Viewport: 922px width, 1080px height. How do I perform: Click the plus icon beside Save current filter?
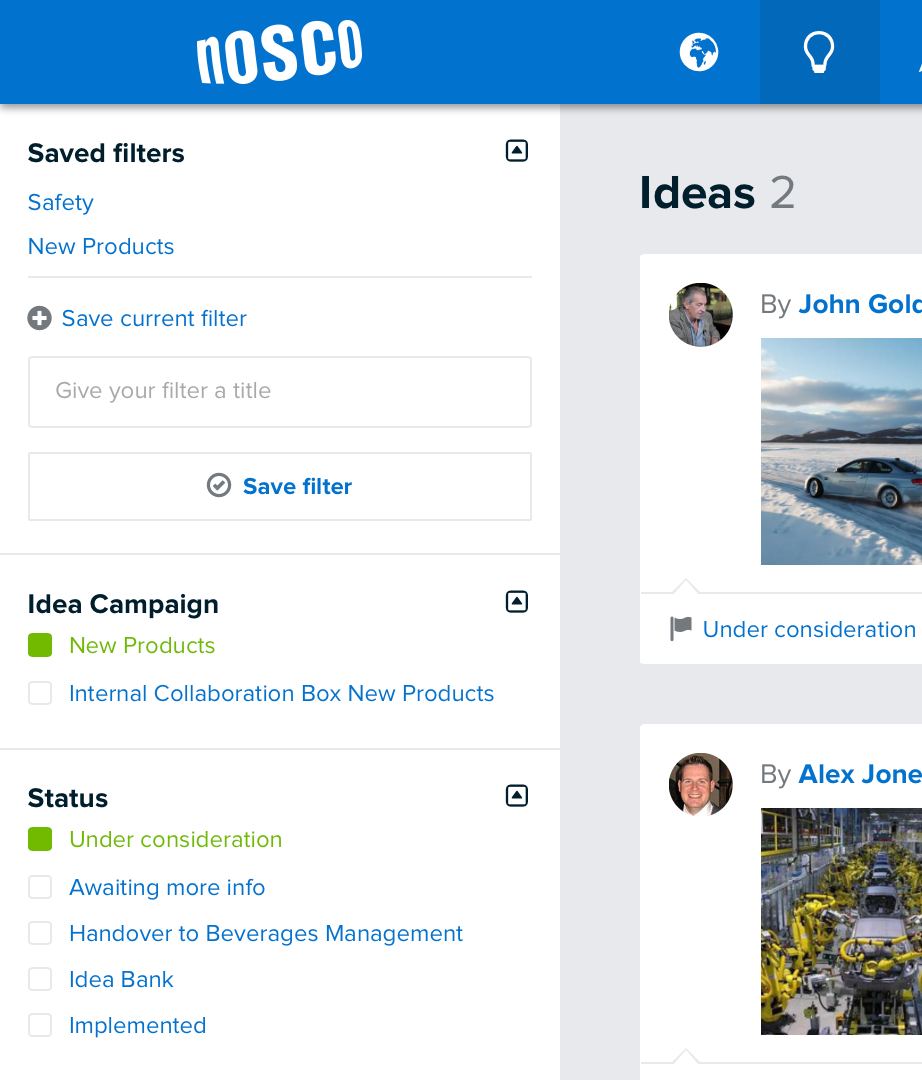pos(39,319)
